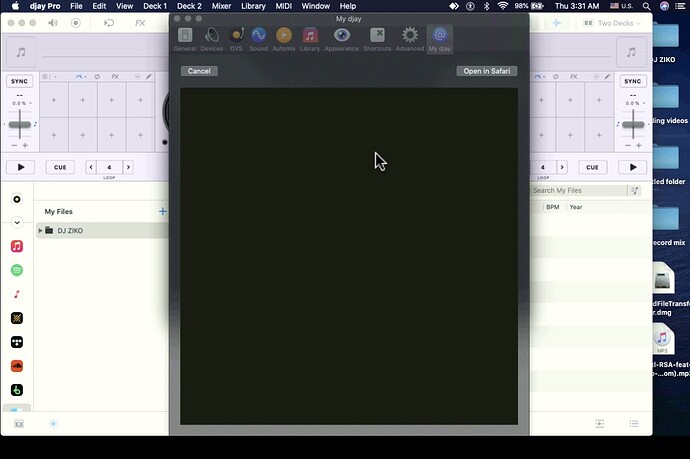690x459 pixels.
Task: Select the My djay preferences tab
Action: [440, 40]
